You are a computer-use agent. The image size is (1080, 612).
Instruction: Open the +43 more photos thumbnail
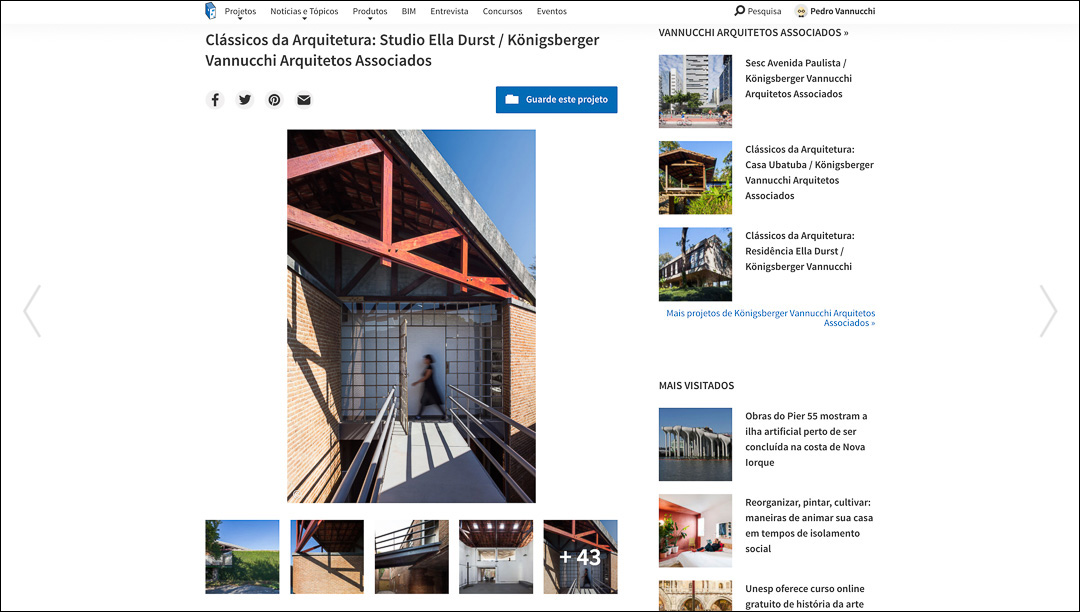(x=581, y=557)
